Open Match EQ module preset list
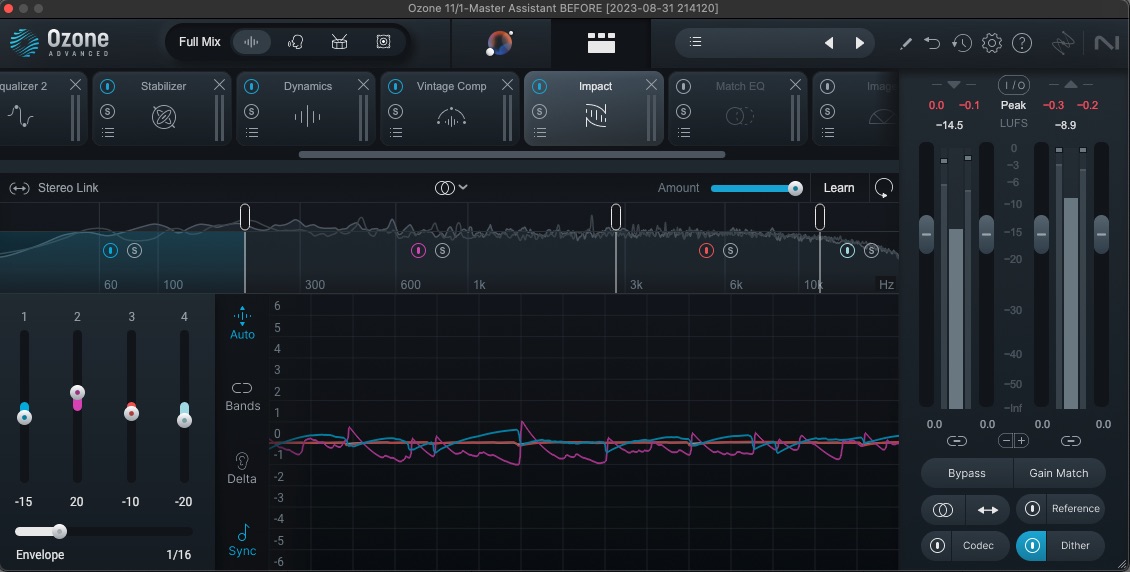1130x572 pixels. [x=684, y=133]
